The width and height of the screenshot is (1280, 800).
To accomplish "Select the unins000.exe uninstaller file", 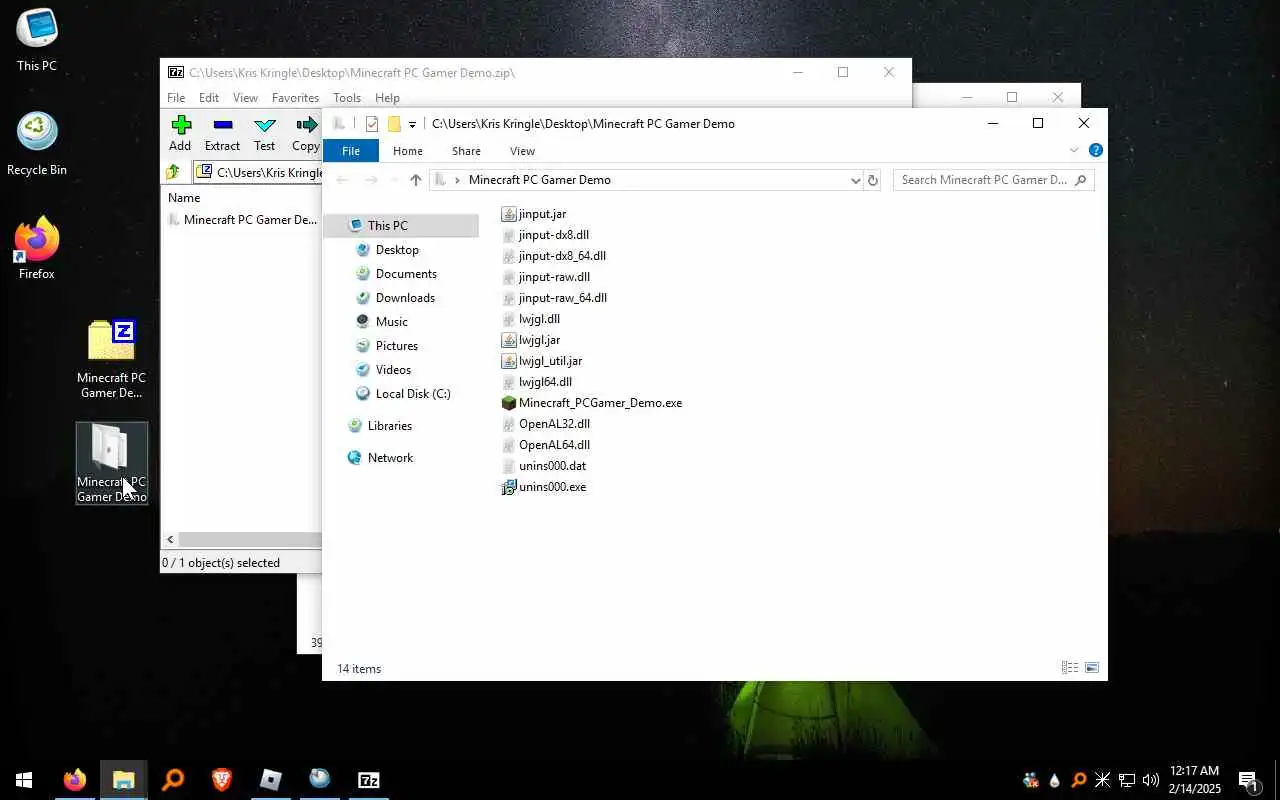I will pyautogui.click(x=544, y=487).
